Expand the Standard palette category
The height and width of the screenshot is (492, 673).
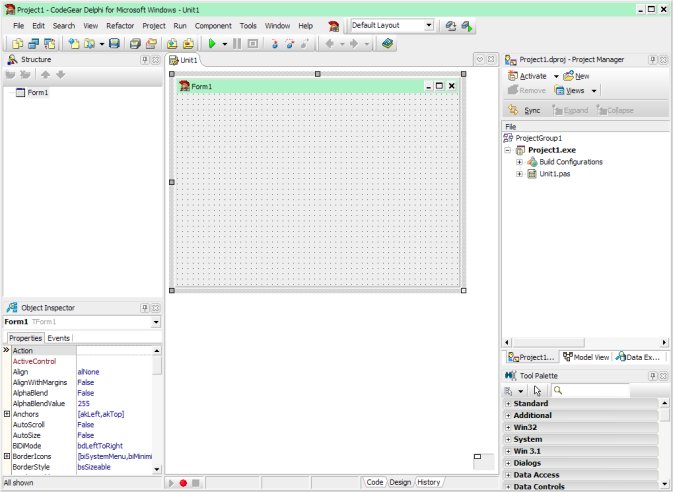point(508,404)
